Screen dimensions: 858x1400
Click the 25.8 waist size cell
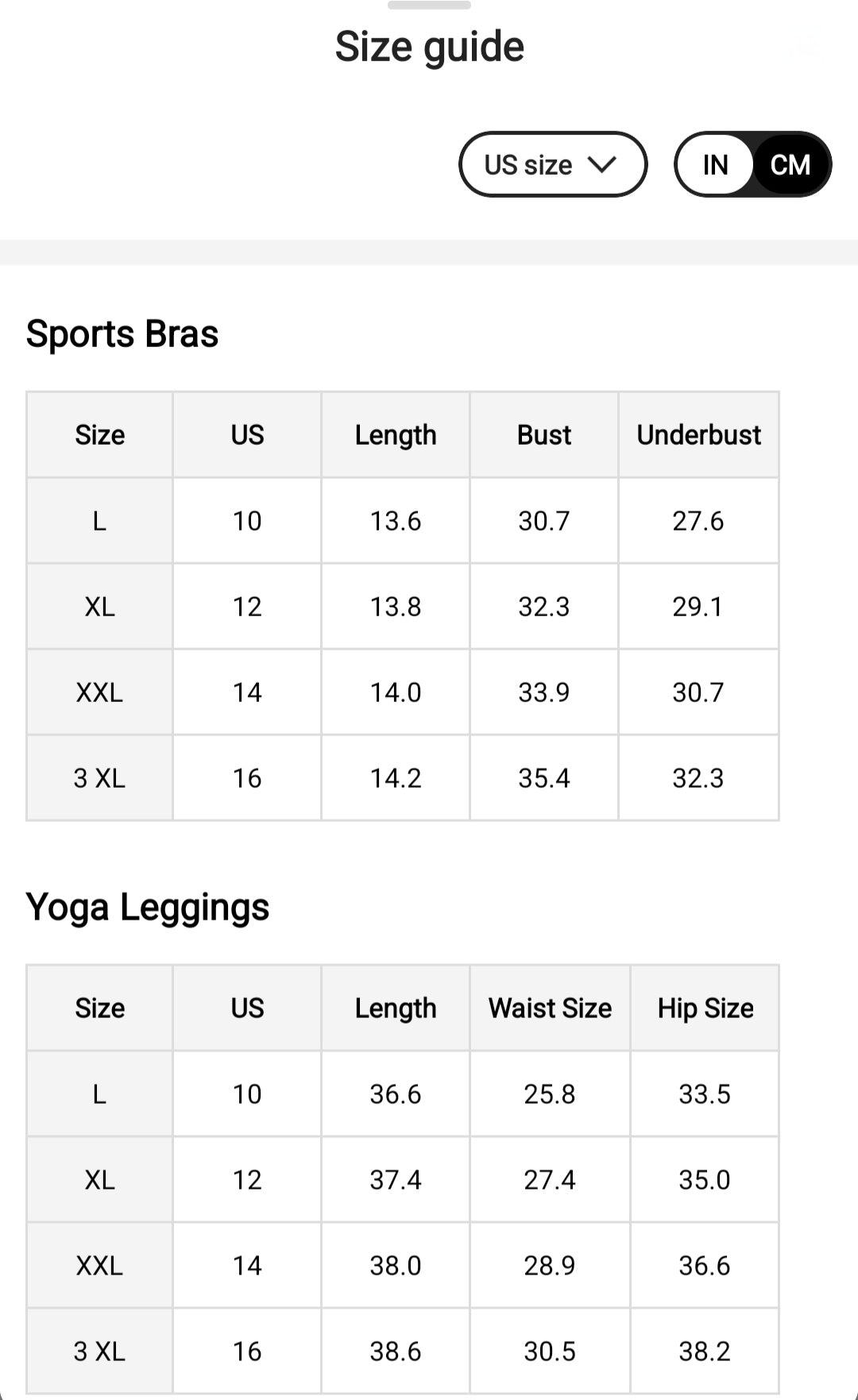[550, 1094]
